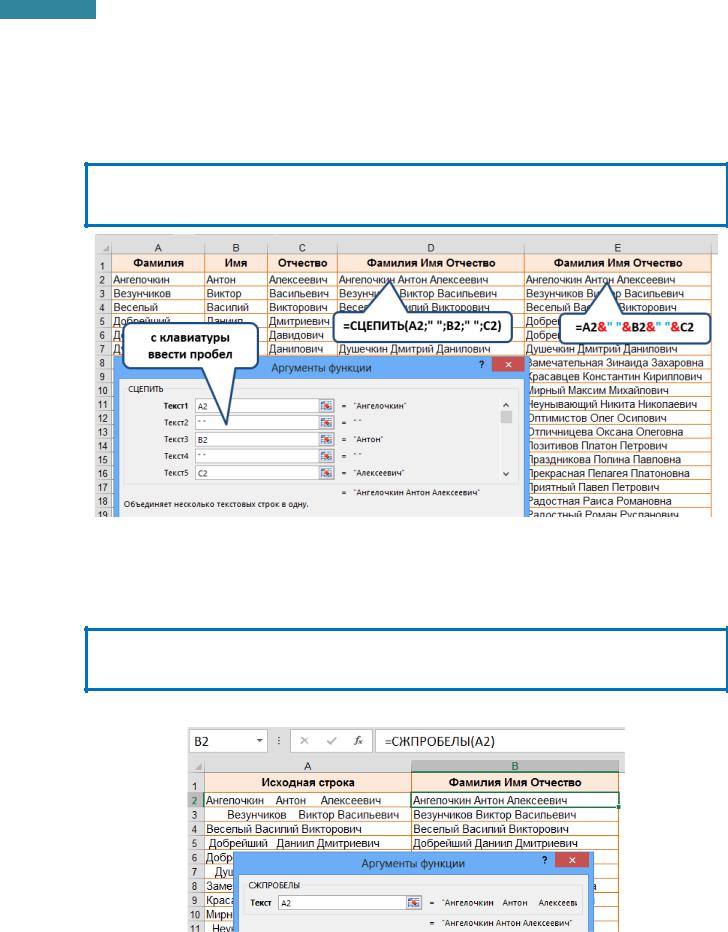
Task: Select row 4 header in СЖПРОБЕЛЫ sheet
Action: (x=196, y=829)
